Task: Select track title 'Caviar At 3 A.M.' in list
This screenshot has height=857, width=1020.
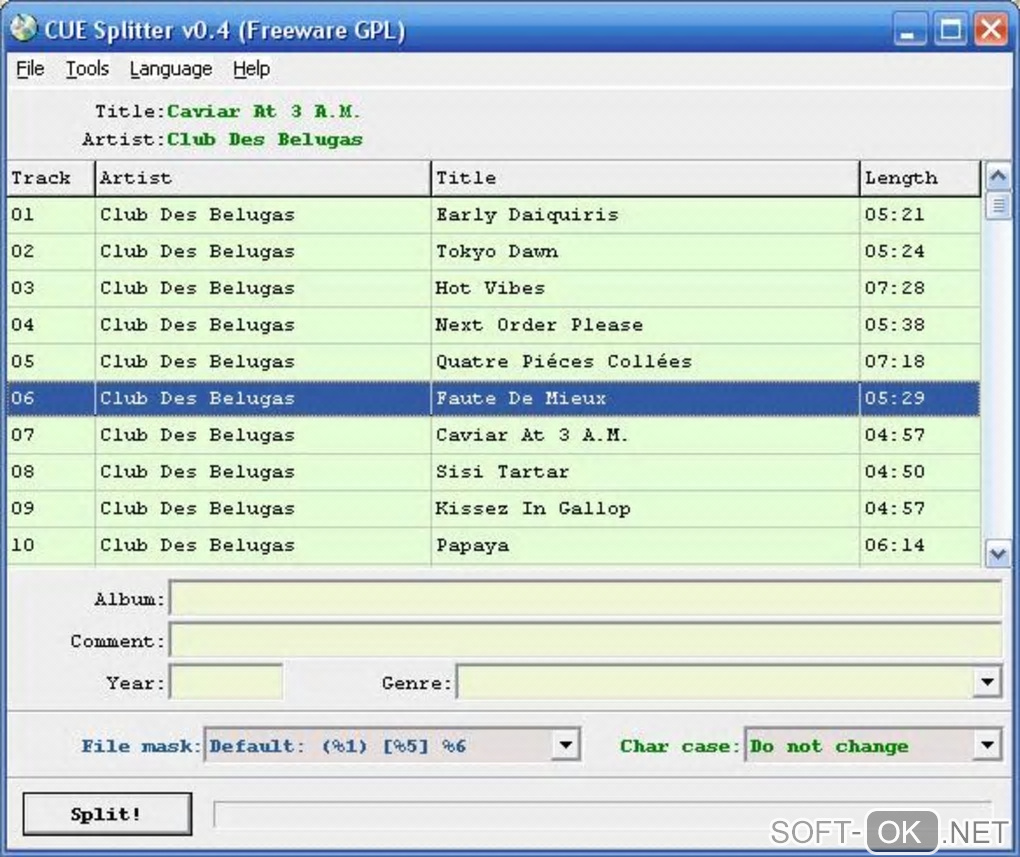Action: [532, 435]
